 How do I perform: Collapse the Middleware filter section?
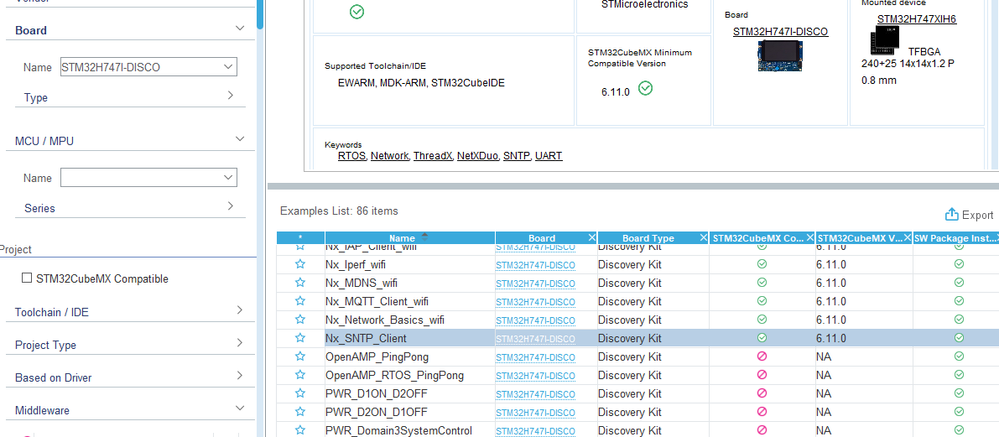pos(240,408)
